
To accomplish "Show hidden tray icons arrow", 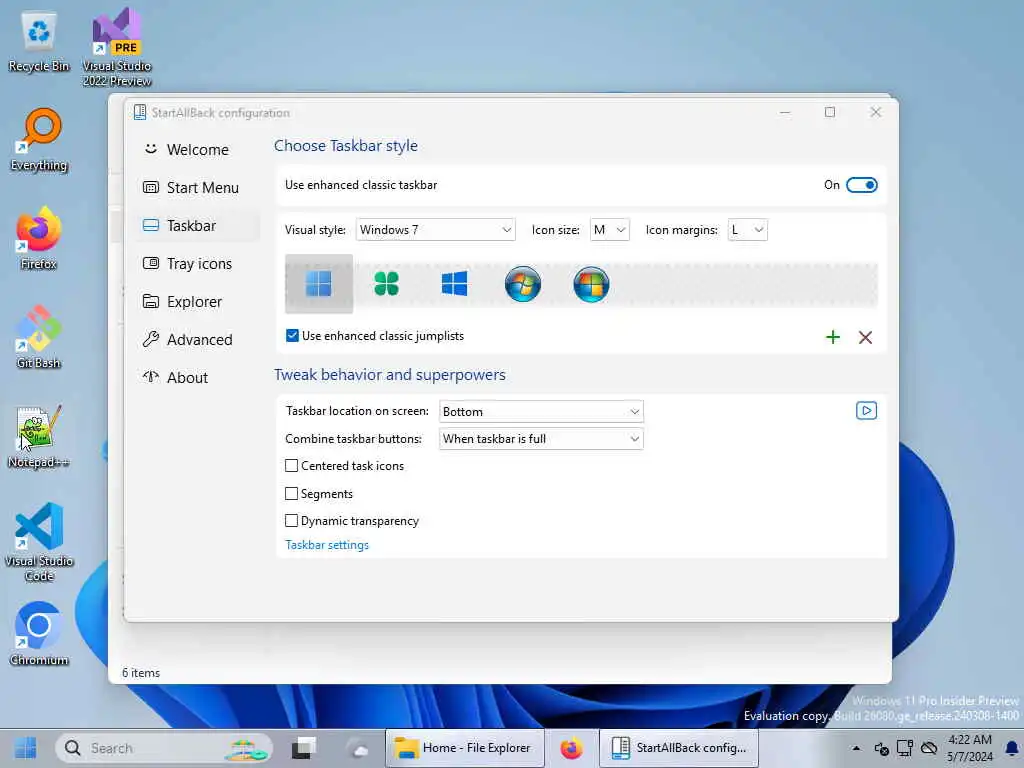I will (856, 748).
